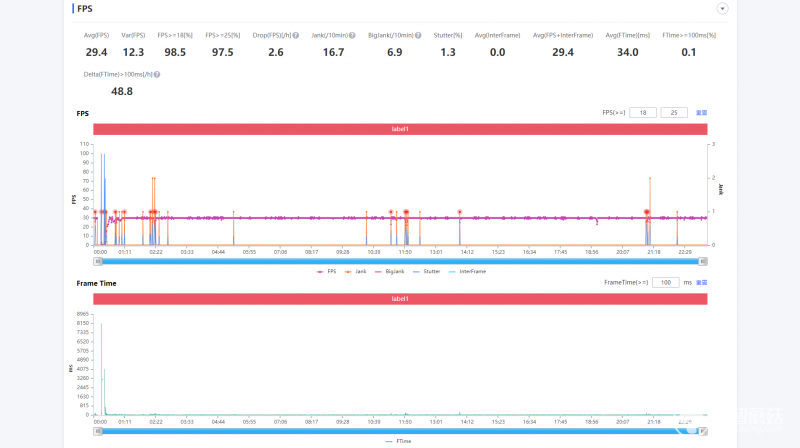Click the Stutter[%] value 1.3
The height and width of the screenshot is (448, 800).
pos(448,53)
